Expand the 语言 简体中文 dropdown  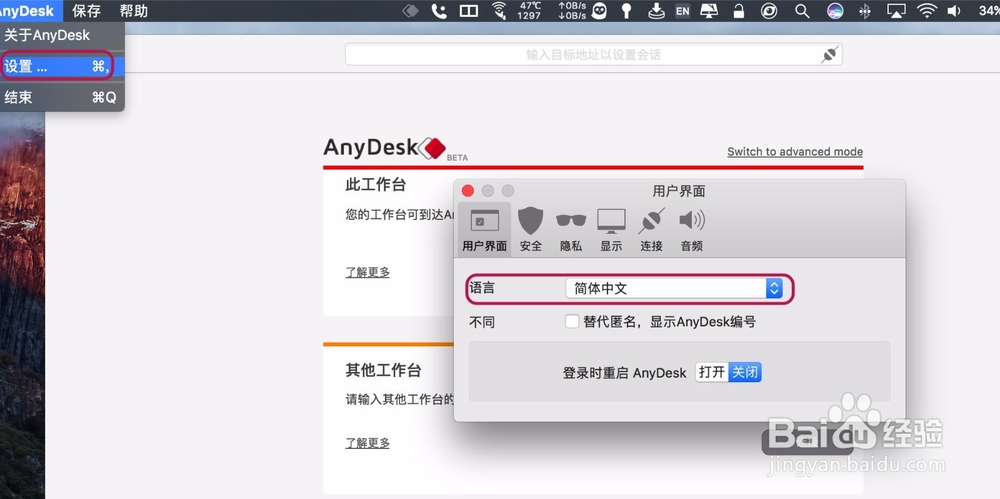(674, 288)
